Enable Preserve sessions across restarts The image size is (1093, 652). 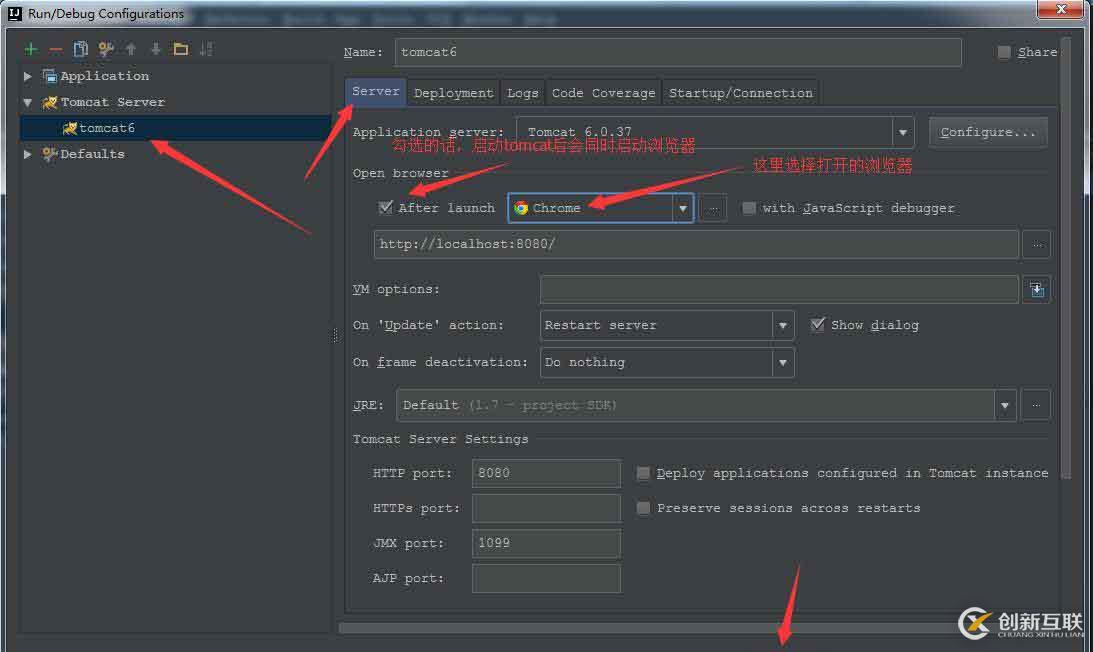point(643,508)
